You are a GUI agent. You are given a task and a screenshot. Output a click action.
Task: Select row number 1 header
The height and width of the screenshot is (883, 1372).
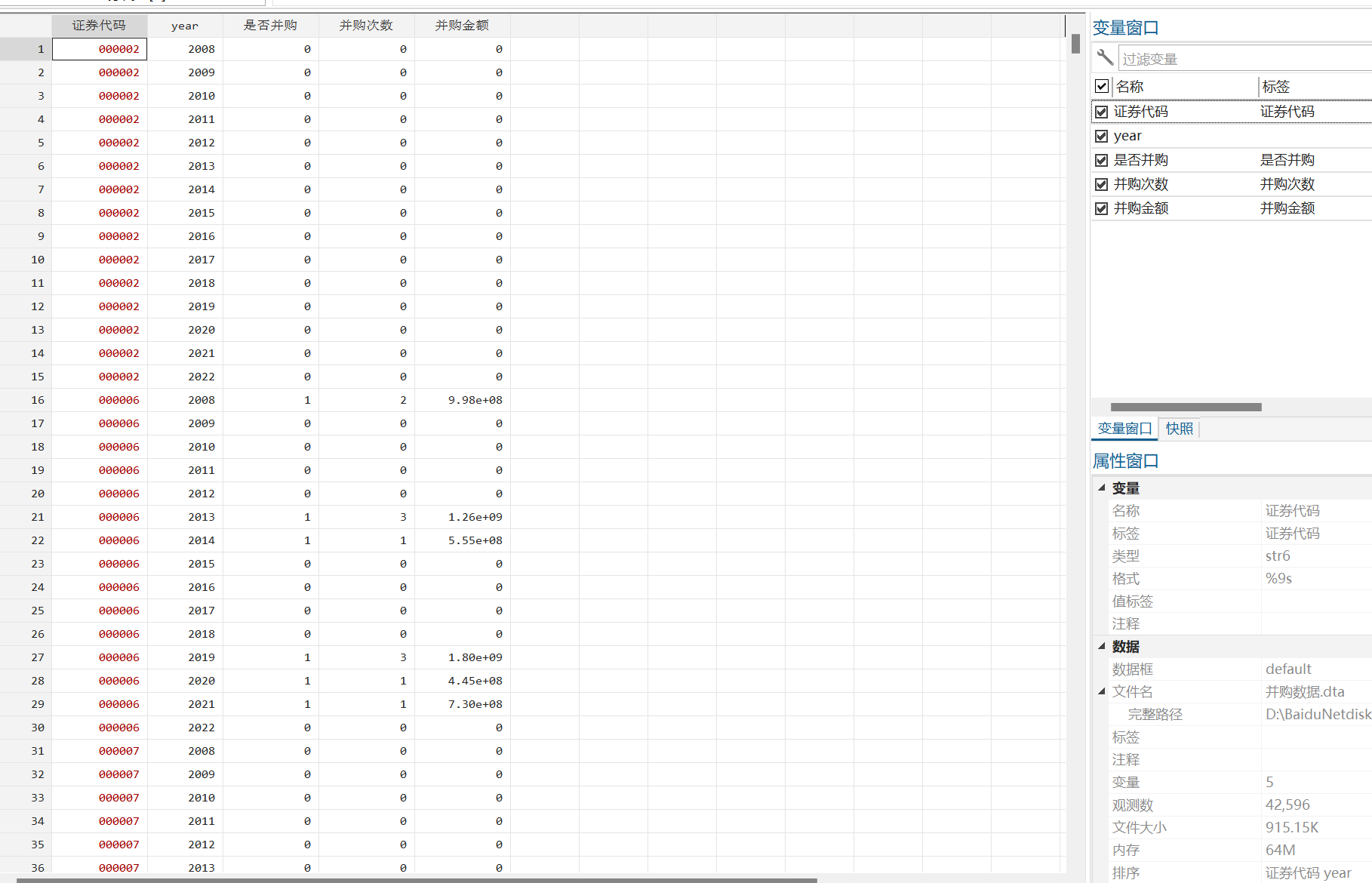pos(26,49)
